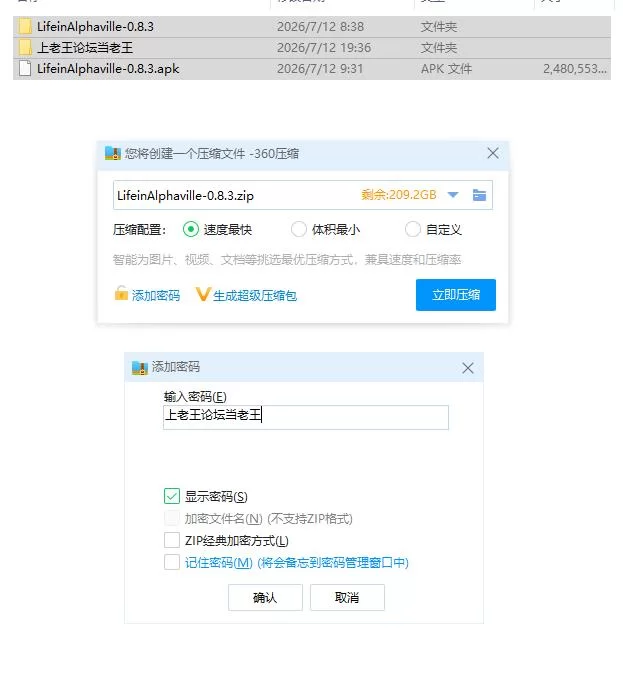
Task: Enable the 记住密码(M) checkbox
Action: 172,562
